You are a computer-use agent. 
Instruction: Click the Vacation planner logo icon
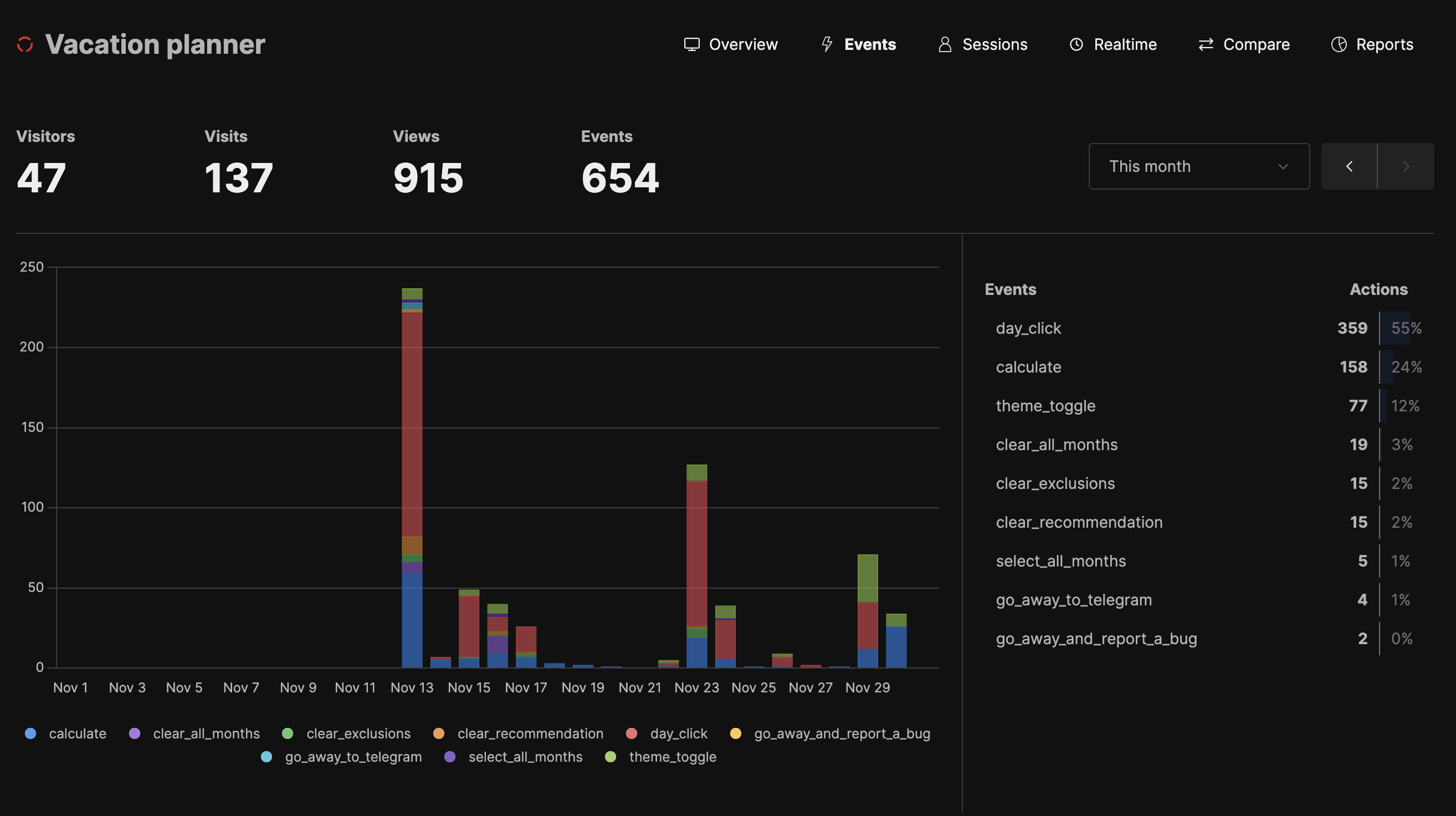[x=25, y=44]
